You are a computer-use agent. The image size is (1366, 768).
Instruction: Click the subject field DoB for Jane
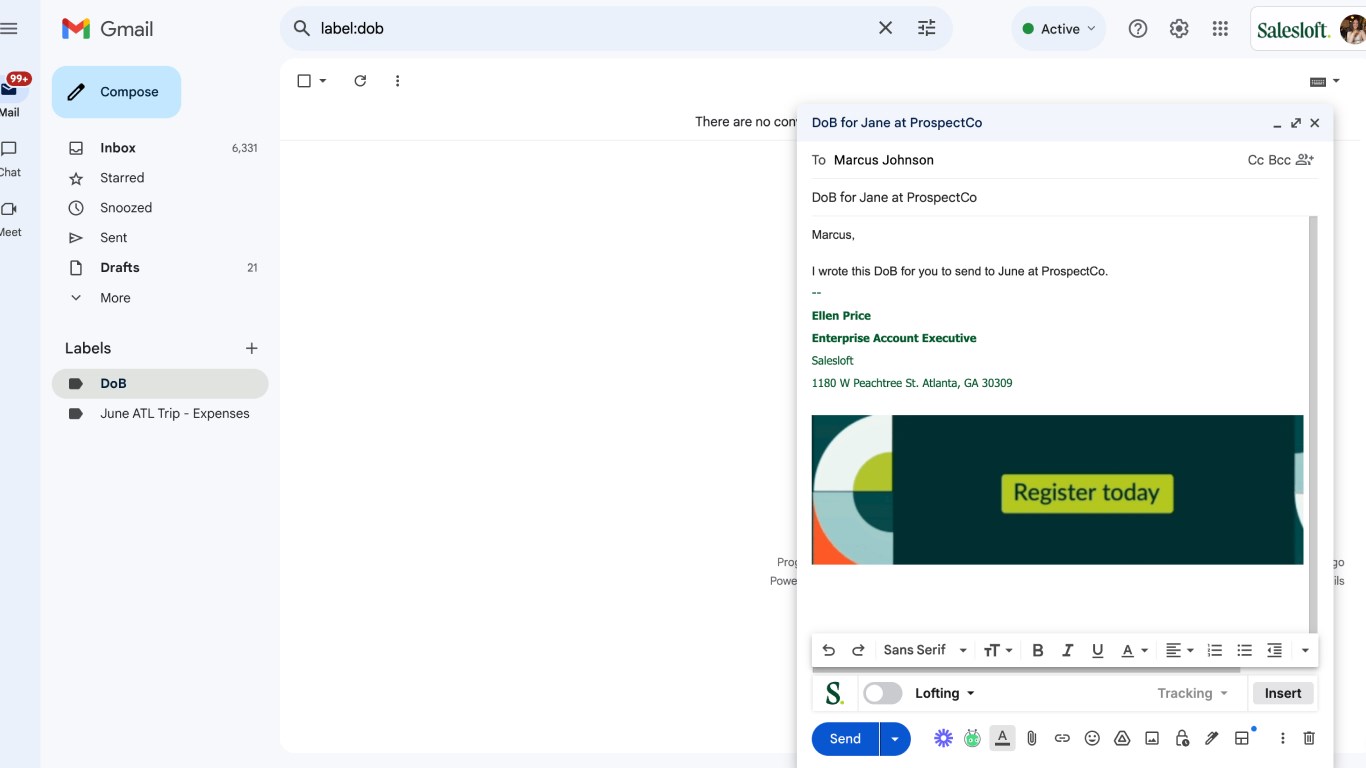tap(1065, 197)
